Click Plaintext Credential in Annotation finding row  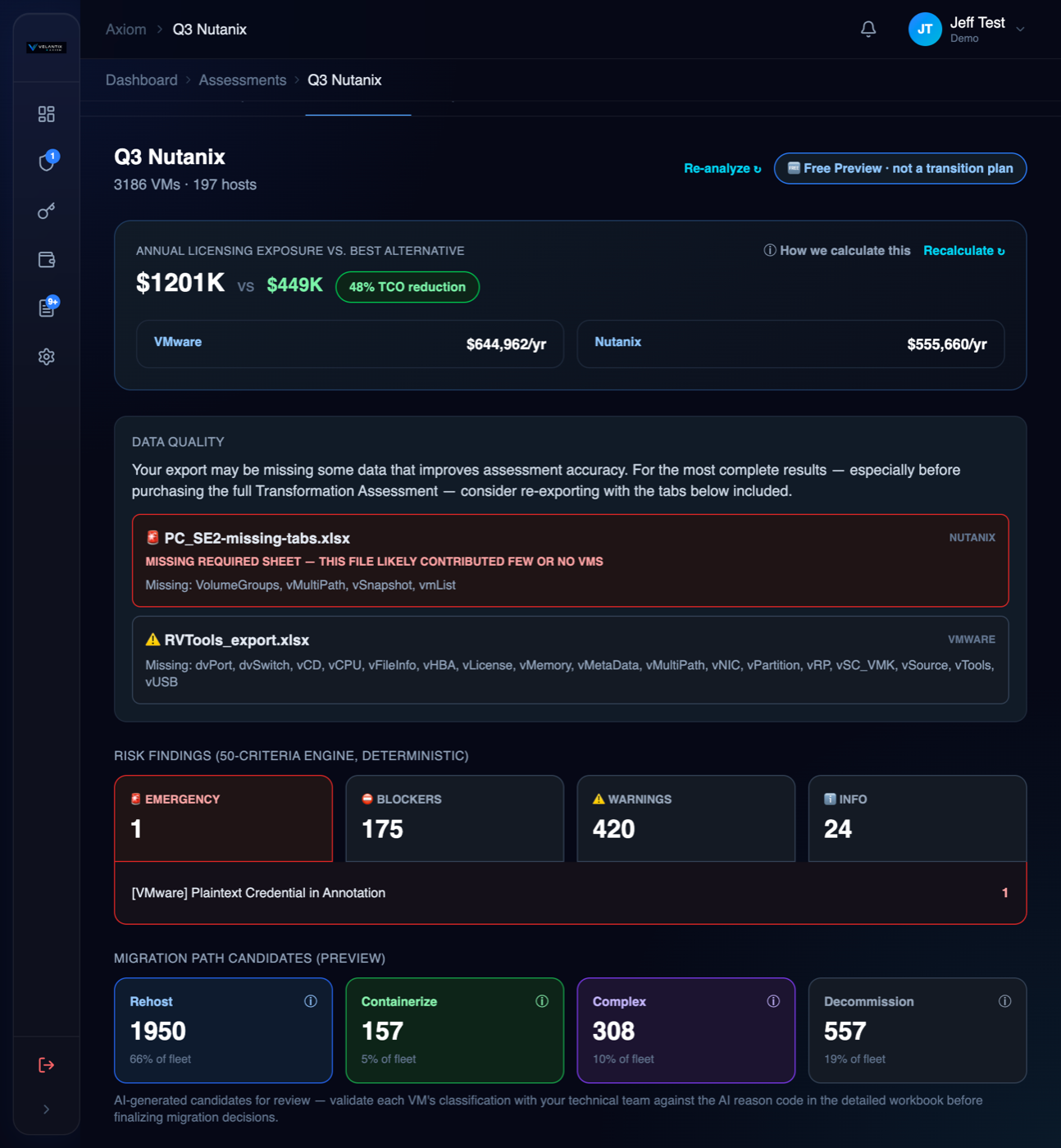tap(571, 893)
